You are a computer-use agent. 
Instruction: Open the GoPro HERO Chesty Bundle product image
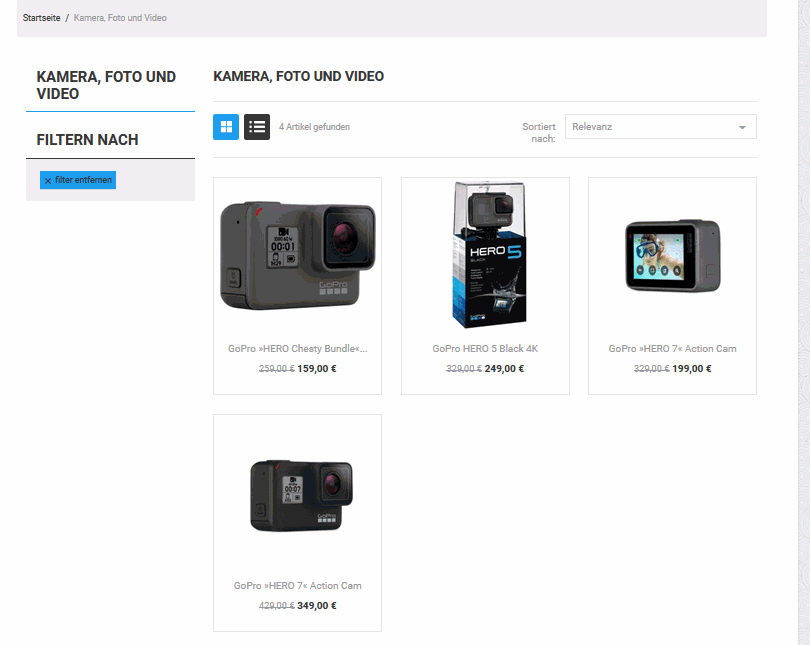pos(298,255)
